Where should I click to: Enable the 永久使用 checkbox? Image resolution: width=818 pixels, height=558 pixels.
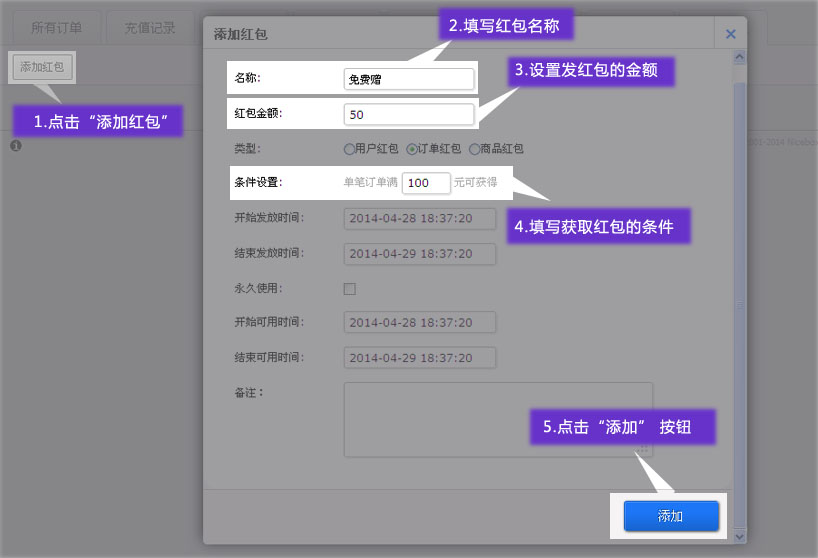click(x=350, y=289)
